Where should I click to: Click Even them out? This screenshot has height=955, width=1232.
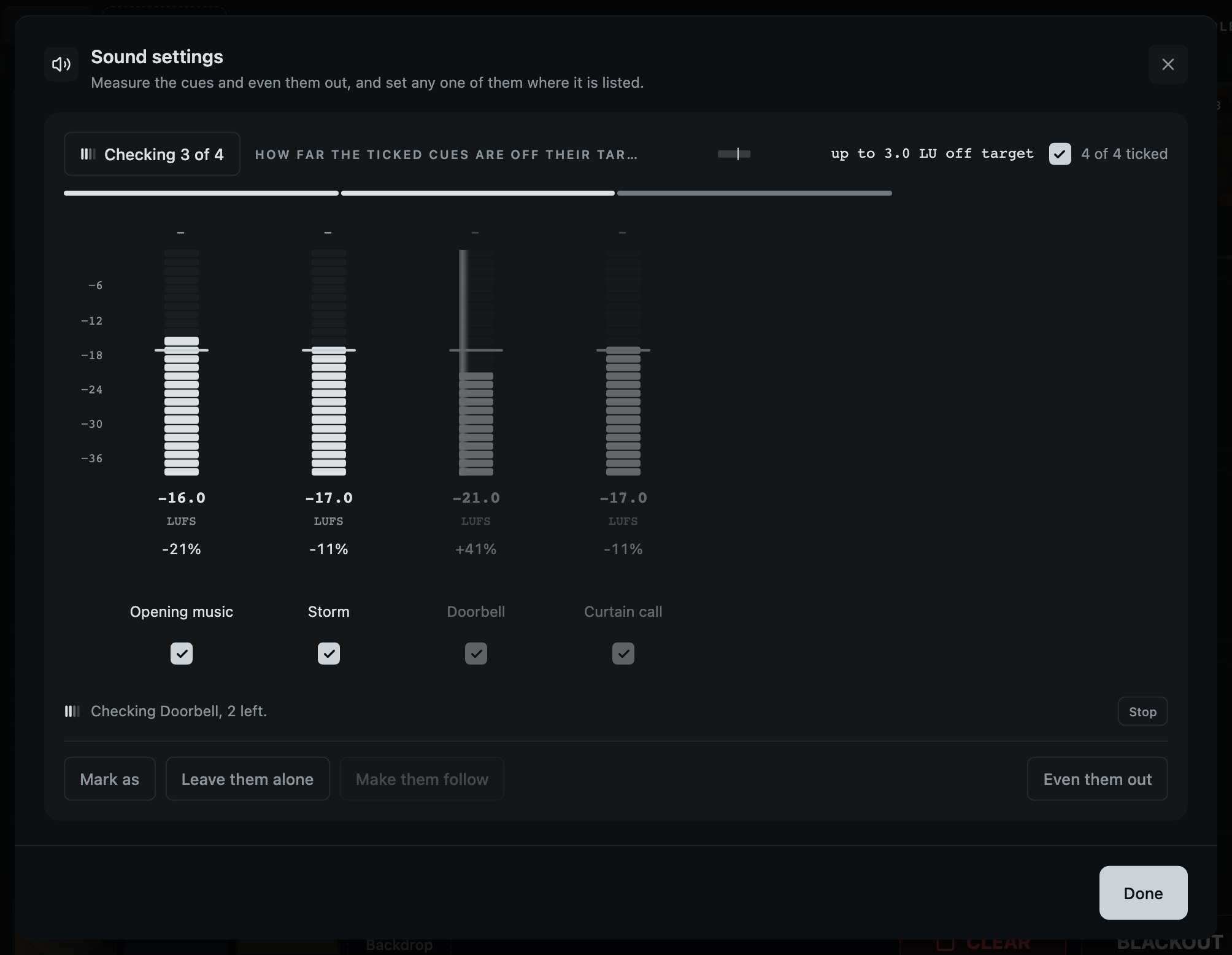point(1098,779)
